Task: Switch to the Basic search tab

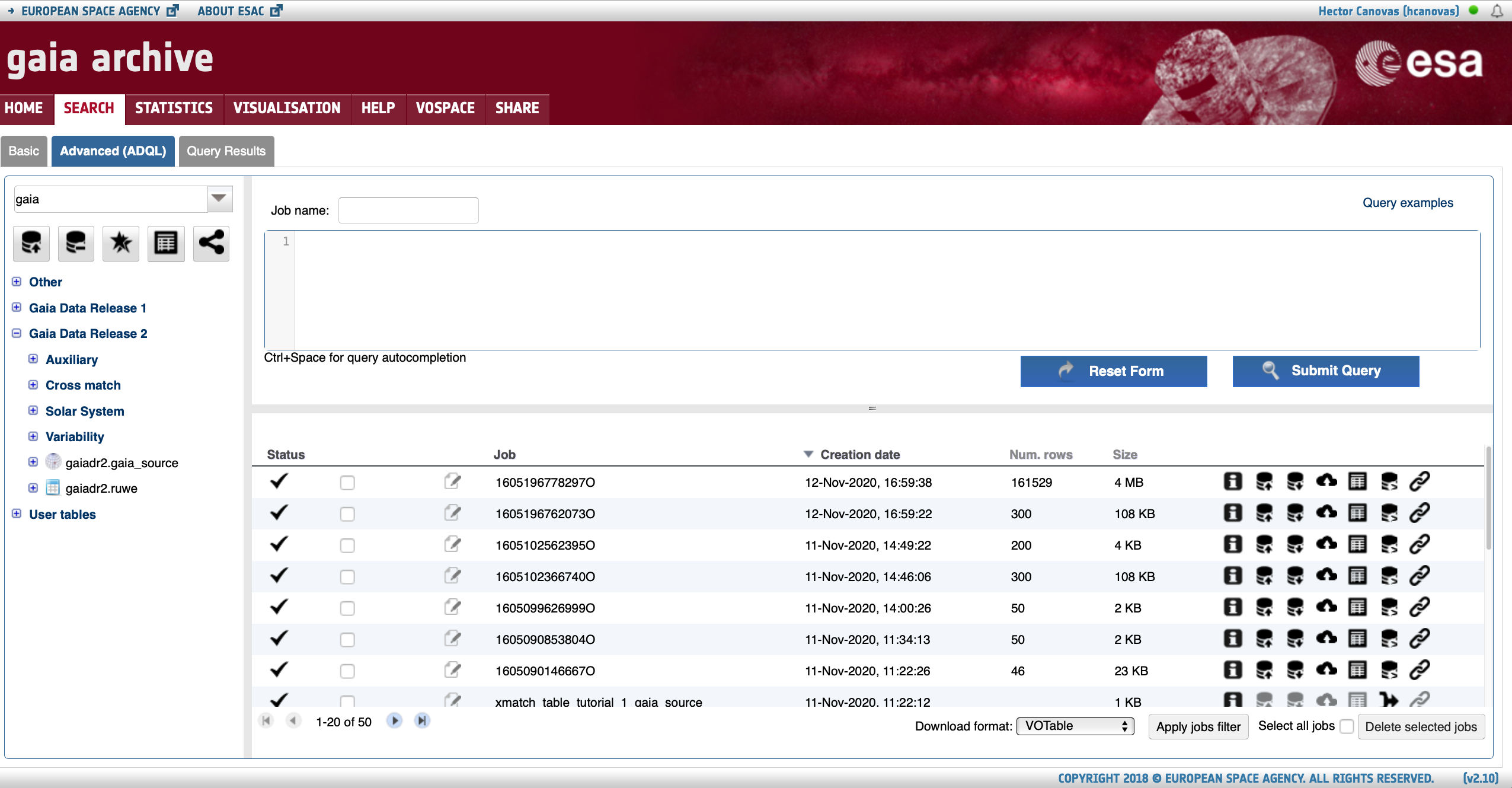Action: (x=24, y=151)
